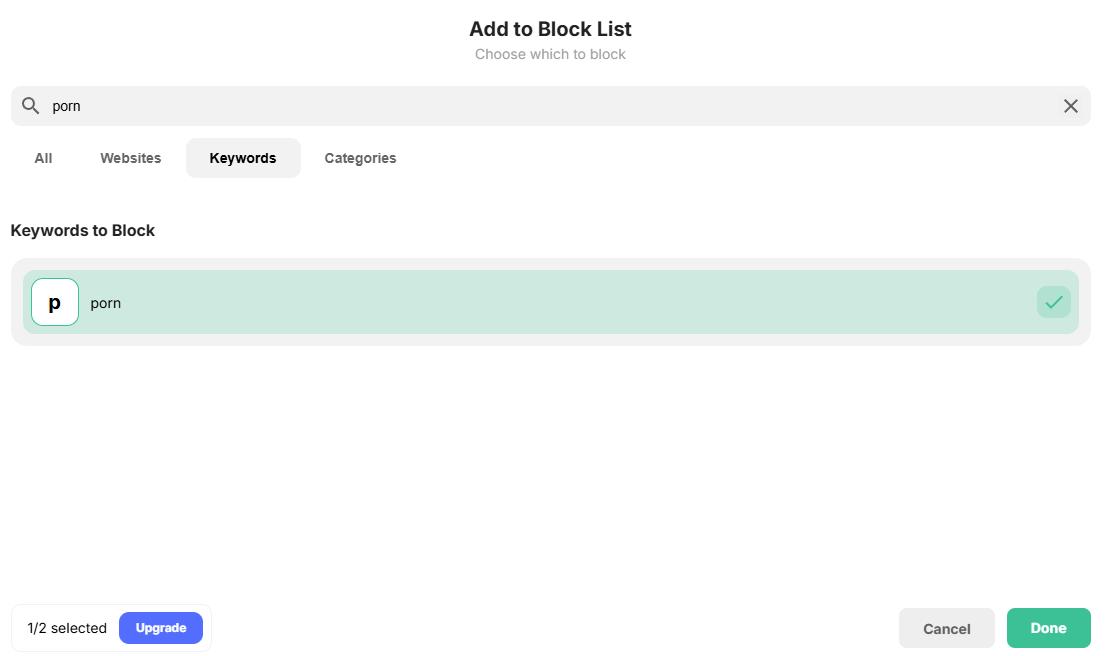Click the 'Choose which to block' subtitle
This screenshot has width=1107, height=656.
550,54
